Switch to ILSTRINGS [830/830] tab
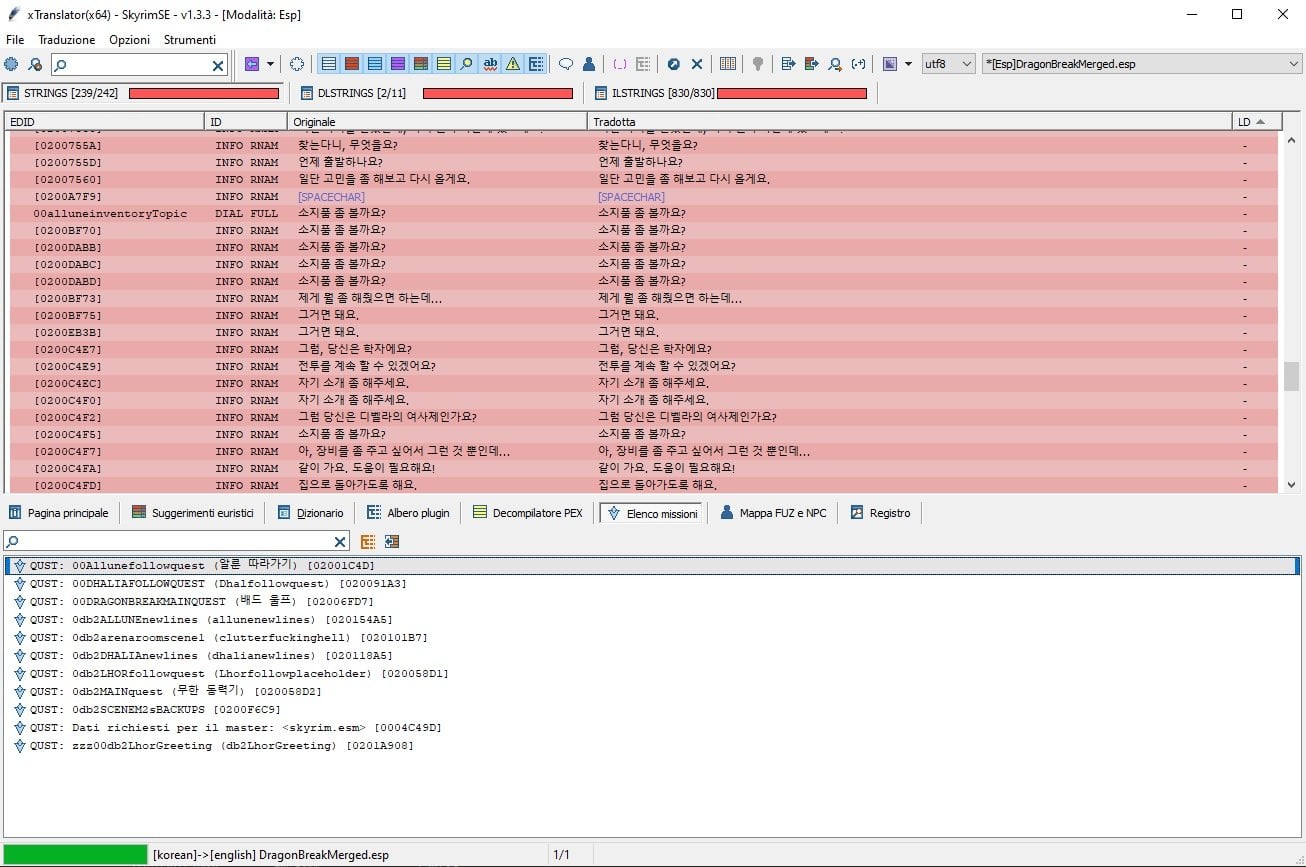 tap(732, 93)
